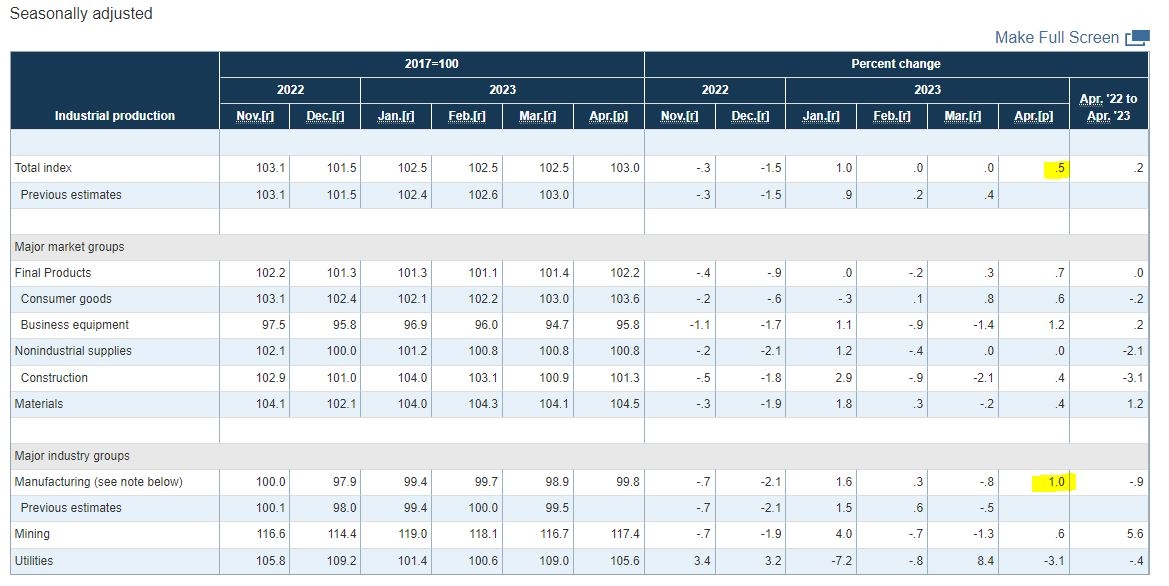The height and width of the screenshot is (586, 1169).
Task: Select the 'Mining' row label
Action: point(32,534)
